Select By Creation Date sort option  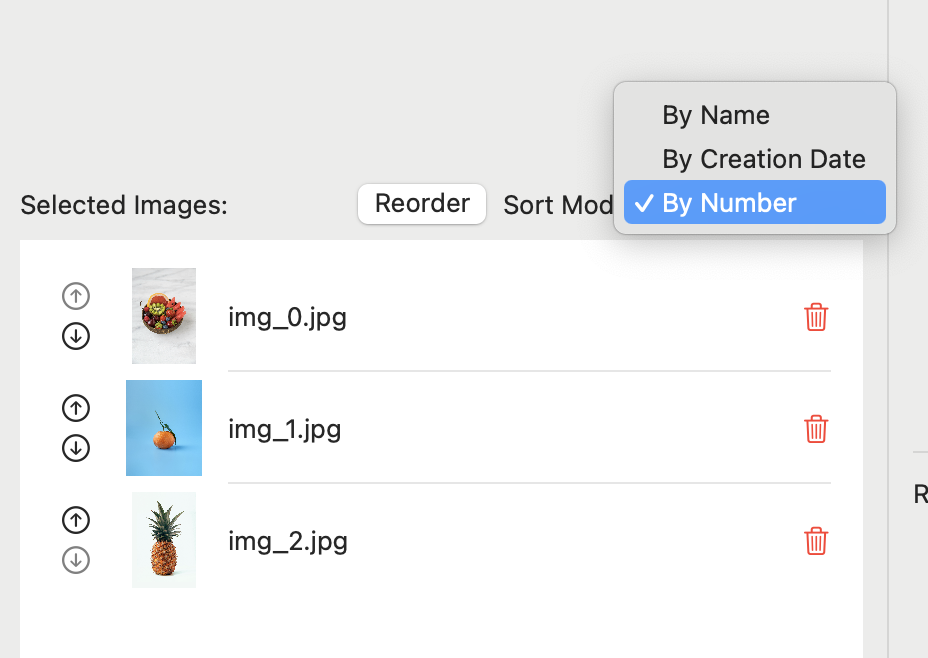(764, 159)
